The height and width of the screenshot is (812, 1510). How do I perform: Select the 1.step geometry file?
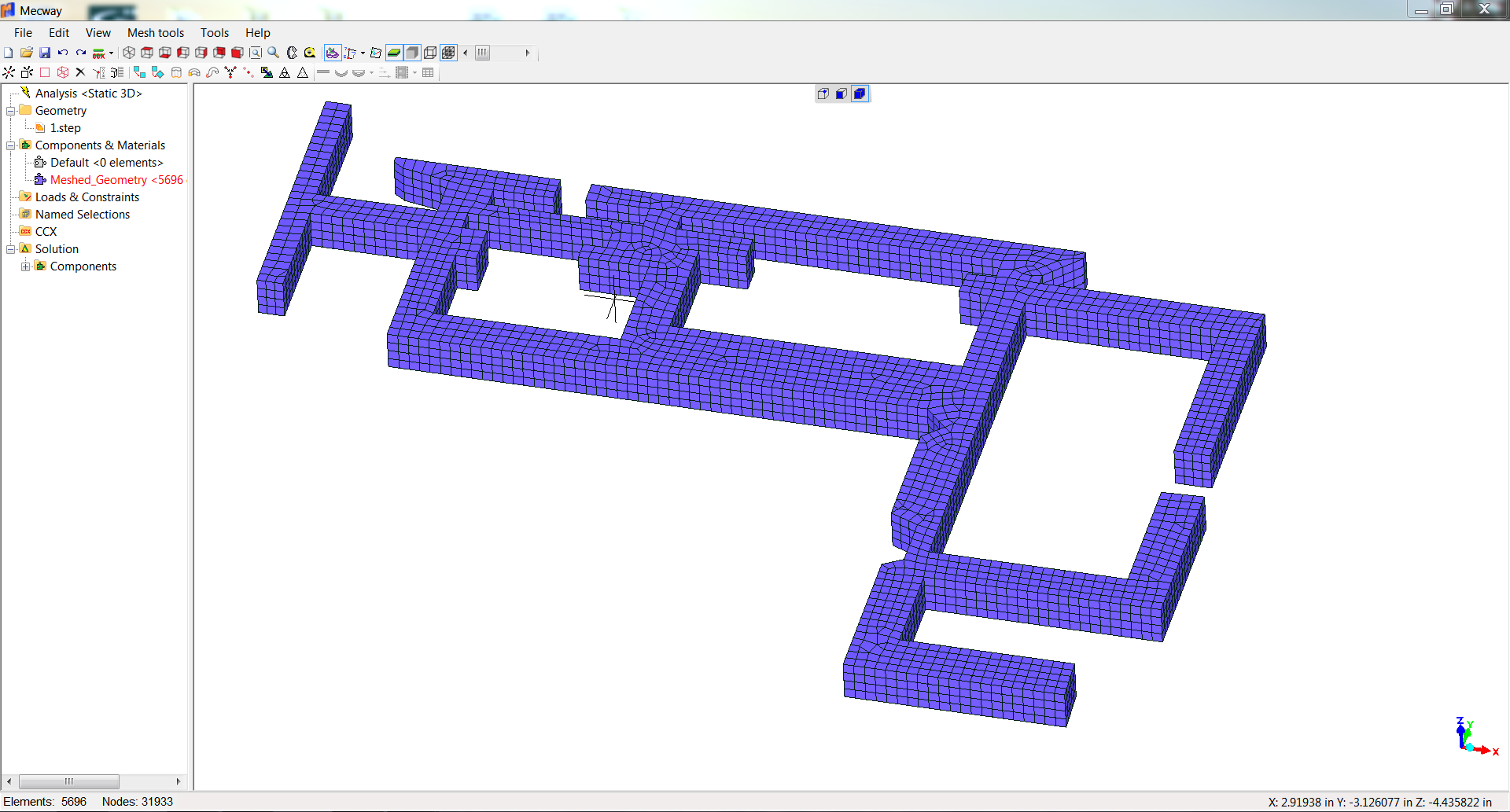(x=65, y=128)
